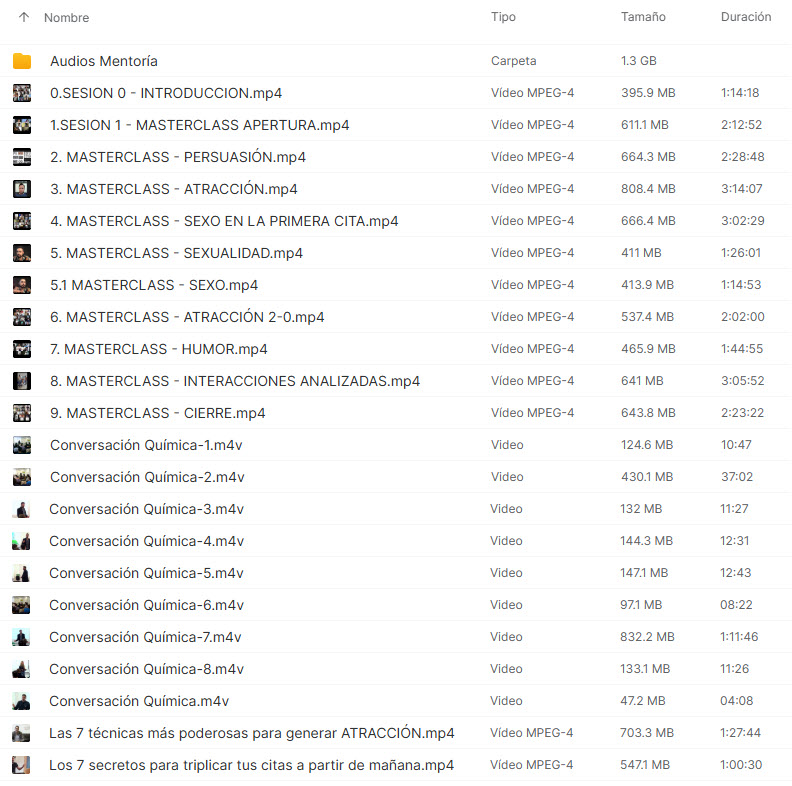
Task: Select file name 7. MASTERCLASS - HUMOR.mp4
Action: [x=159, y=349]
